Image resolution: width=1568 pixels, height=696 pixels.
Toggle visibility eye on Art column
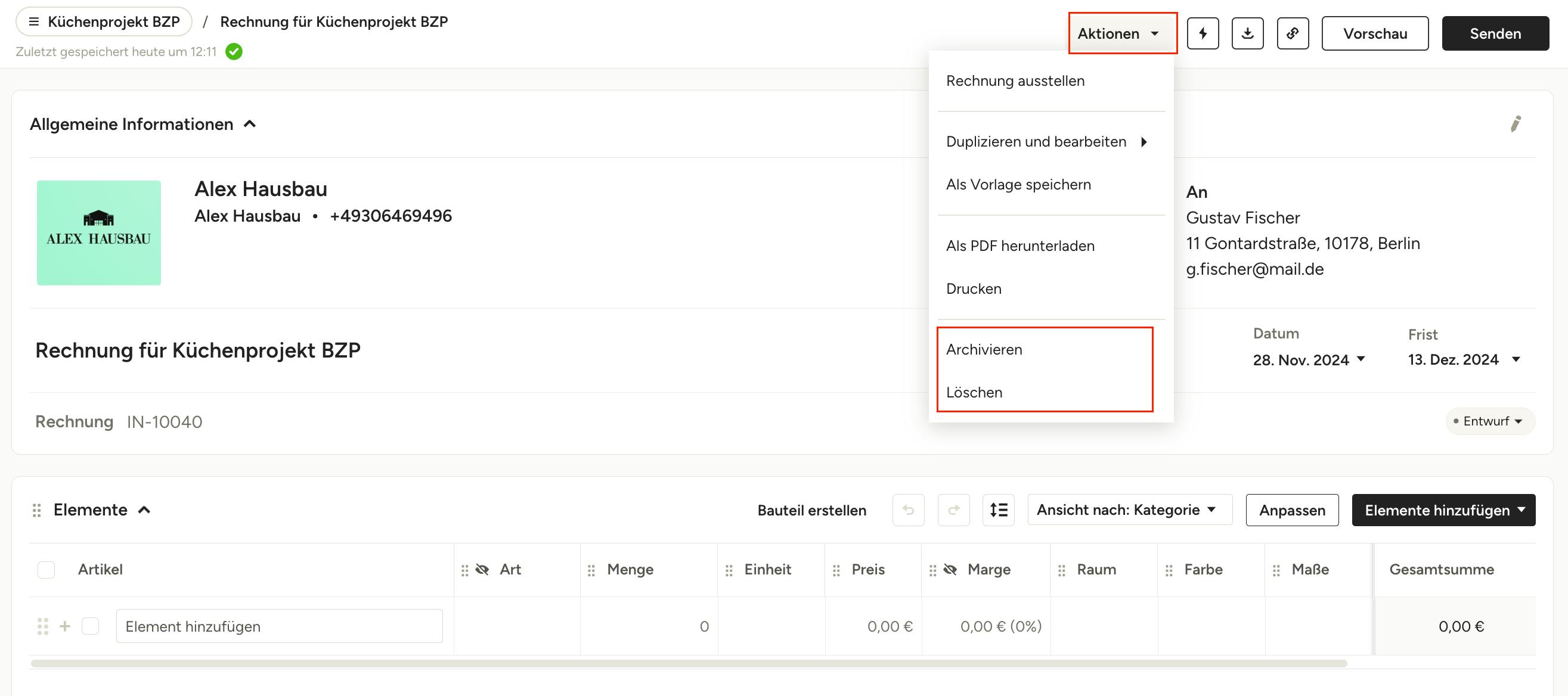click(482, 570)
